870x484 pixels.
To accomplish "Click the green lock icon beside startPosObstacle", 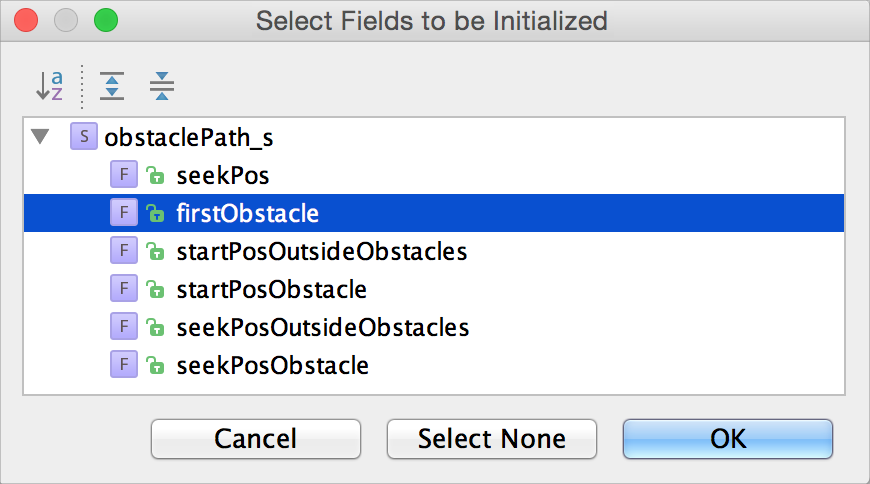I will pyautogui.click(x=155, y=289).
